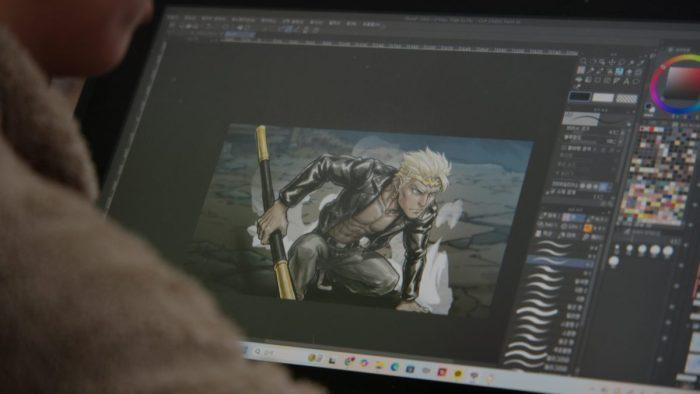Viewport: 700px width, 394px height.
Task: Select the Eyedropper tool in tool palette
Action: 642,62
